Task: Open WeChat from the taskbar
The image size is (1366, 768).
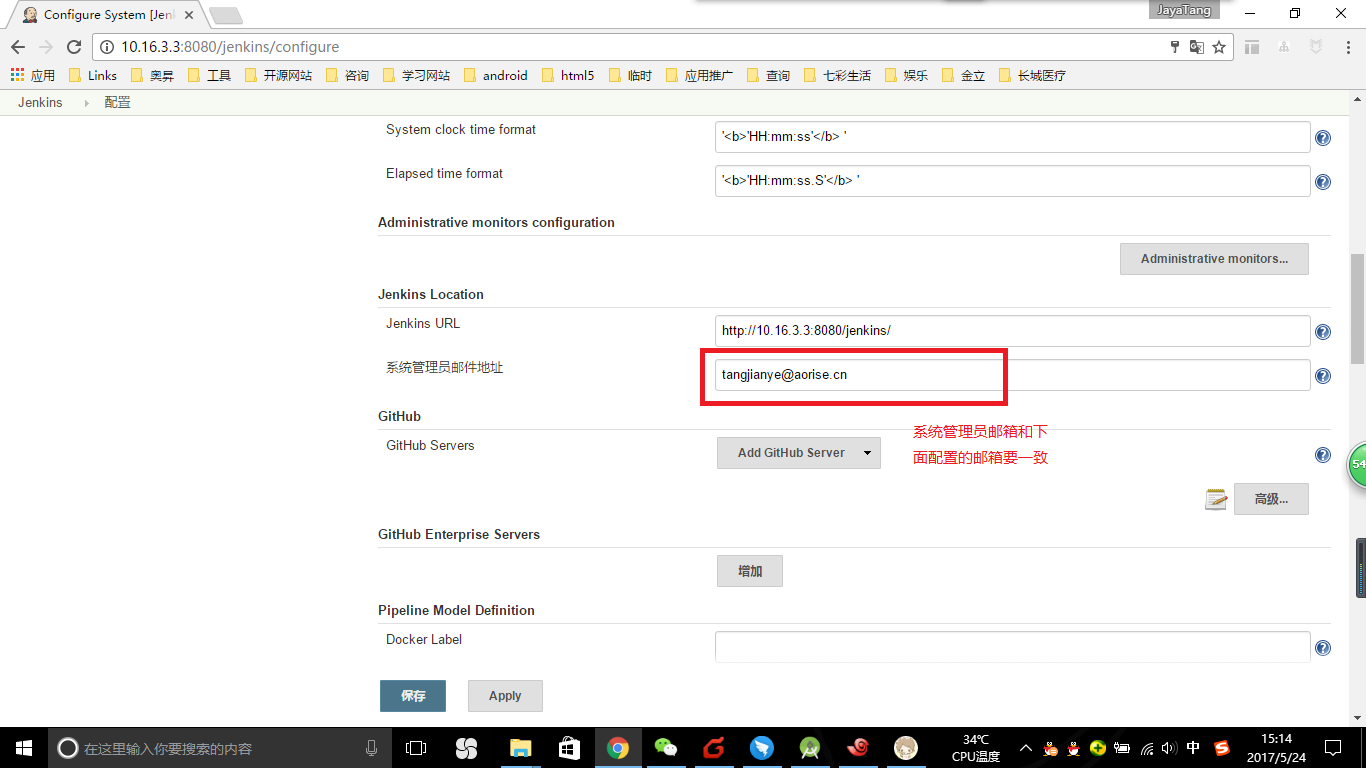Action: click(x=665, y=748)
